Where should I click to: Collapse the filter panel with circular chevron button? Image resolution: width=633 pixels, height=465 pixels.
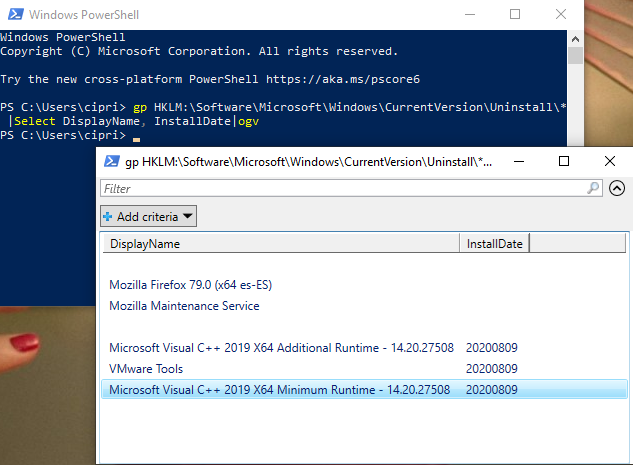pos(617,188)
